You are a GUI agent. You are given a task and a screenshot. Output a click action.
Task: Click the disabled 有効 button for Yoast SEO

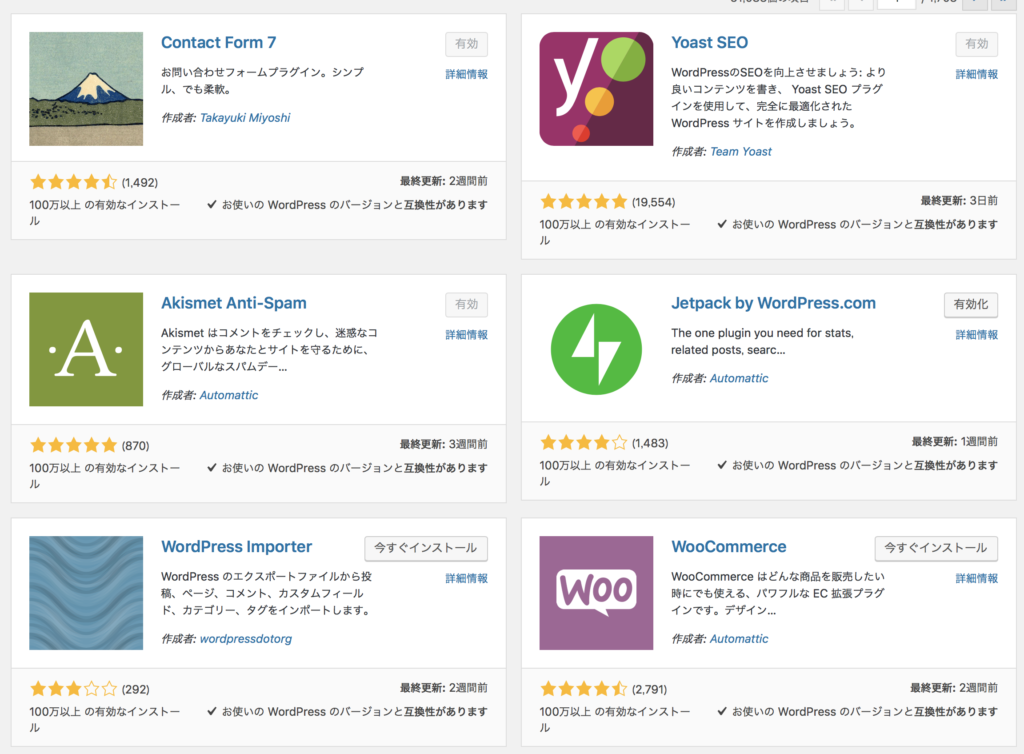point(977,44)
